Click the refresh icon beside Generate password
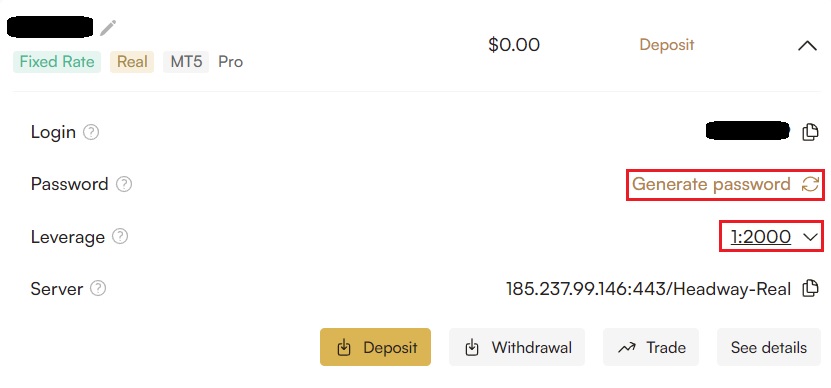The height and width of the screenshot is (388, 831). click(810, 184)
